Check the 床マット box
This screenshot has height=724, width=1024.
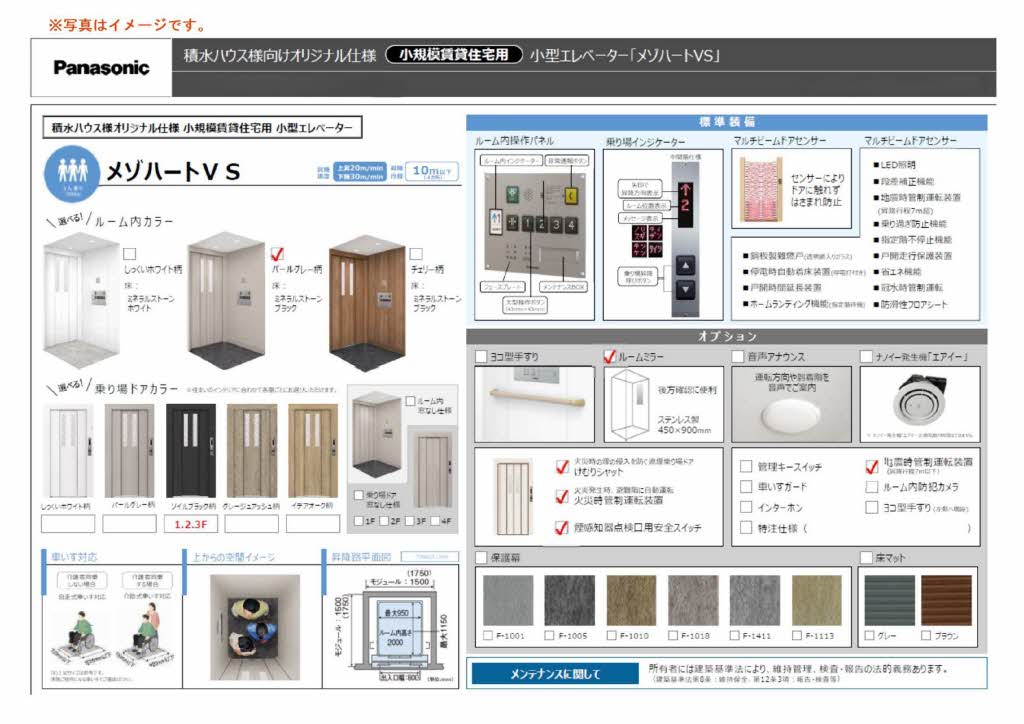coord(867,557)
